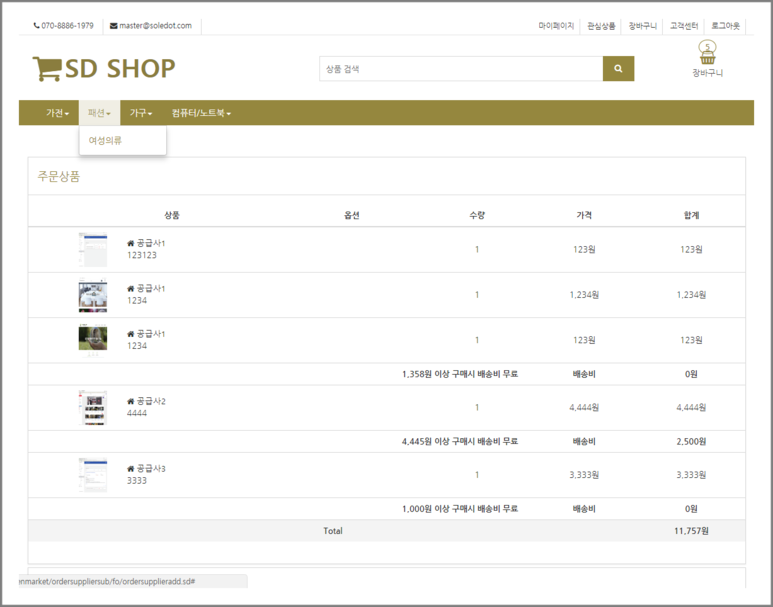Click 1,000원 이상 구매시 배송비 무료 text
The image size is (773, 607).
click(x=460, y=509)
